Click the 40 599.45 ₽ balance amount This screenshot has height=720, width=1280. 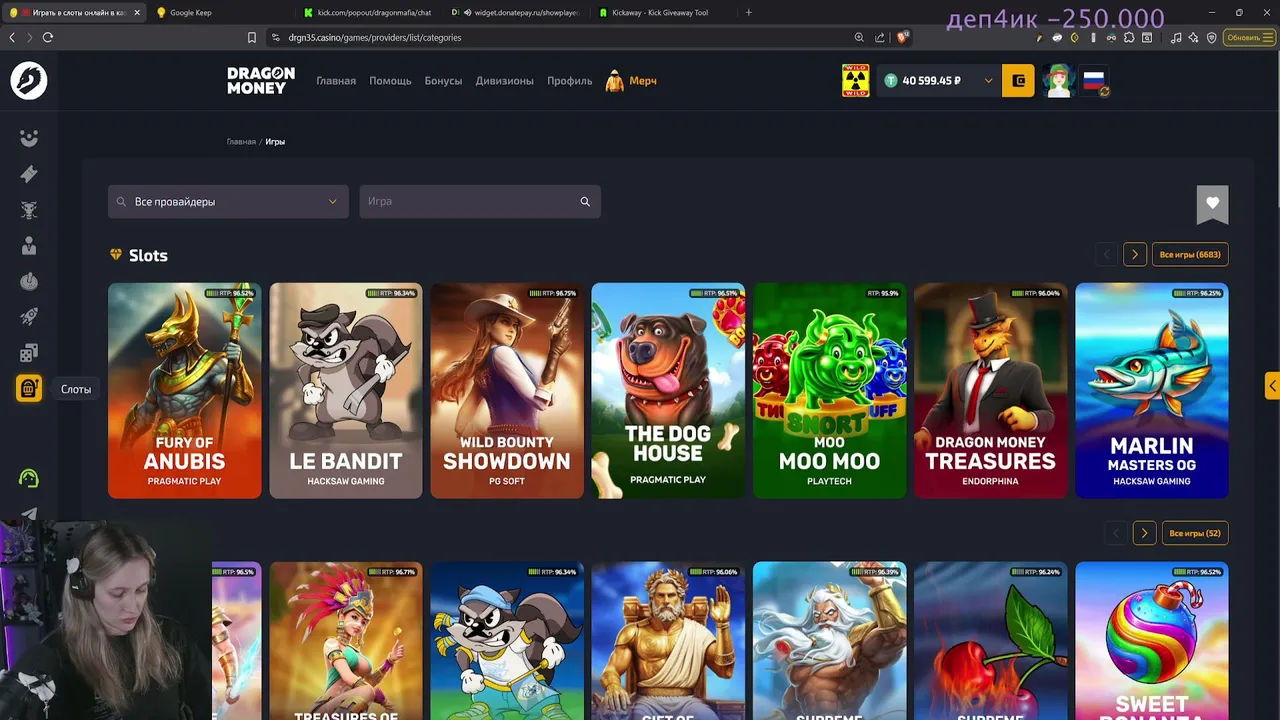[x=931, y=81]
